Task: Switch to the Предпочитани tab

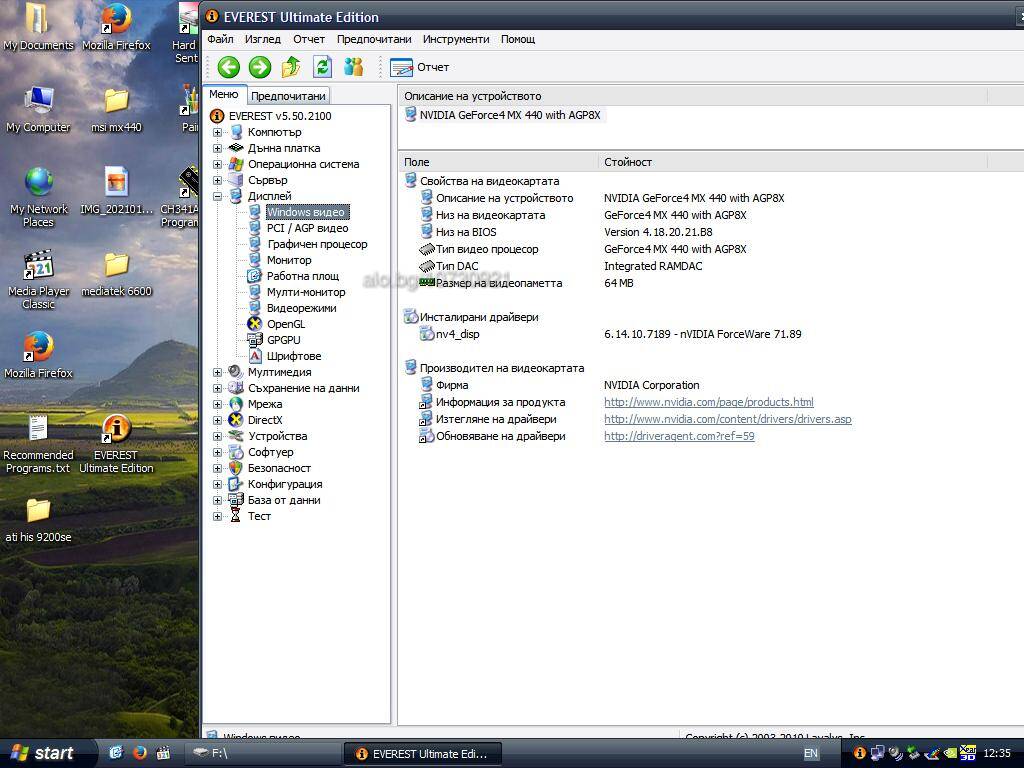Action: point(288,96)
